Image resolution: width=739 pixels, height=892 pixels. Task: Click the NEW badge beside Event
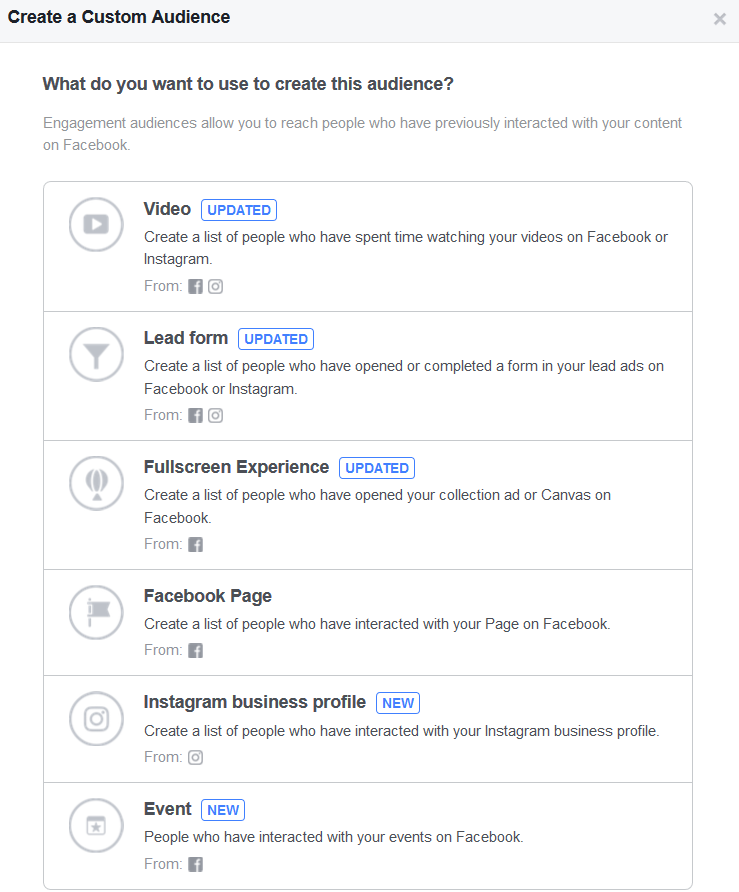coord(223,810)
